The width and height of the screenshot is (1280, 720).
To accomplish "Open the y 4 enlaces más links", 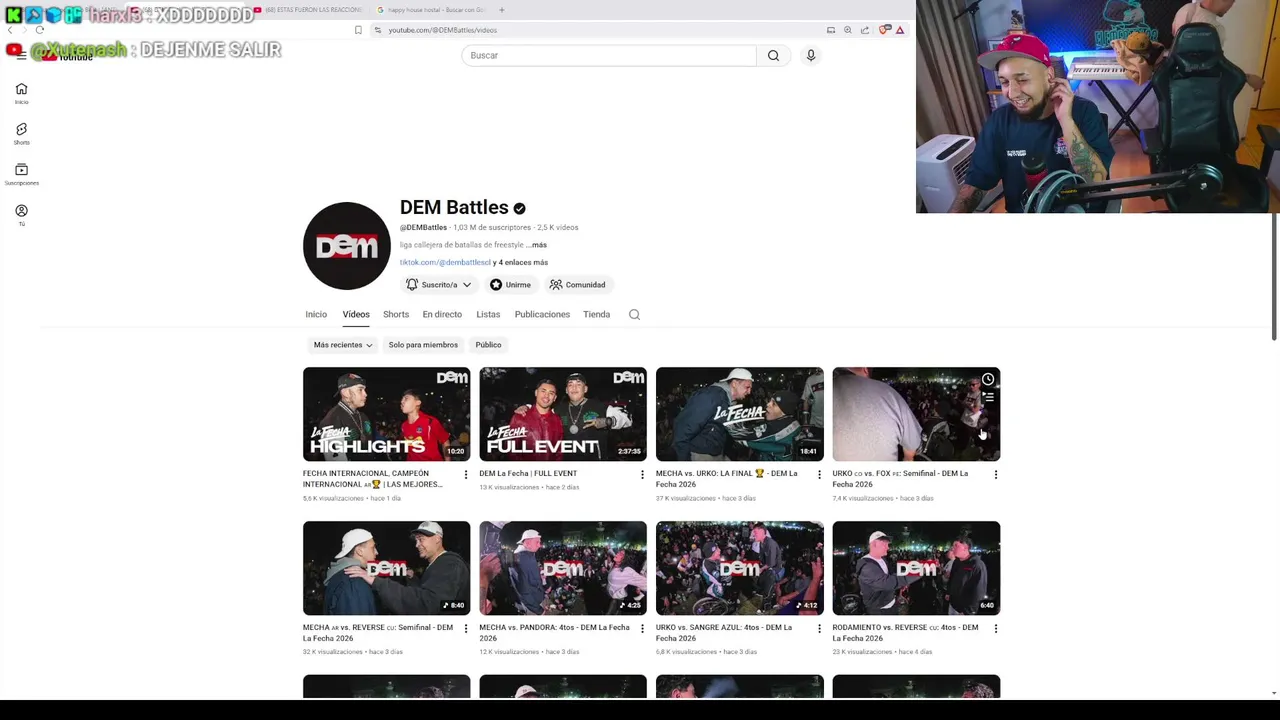I will 520,262.
